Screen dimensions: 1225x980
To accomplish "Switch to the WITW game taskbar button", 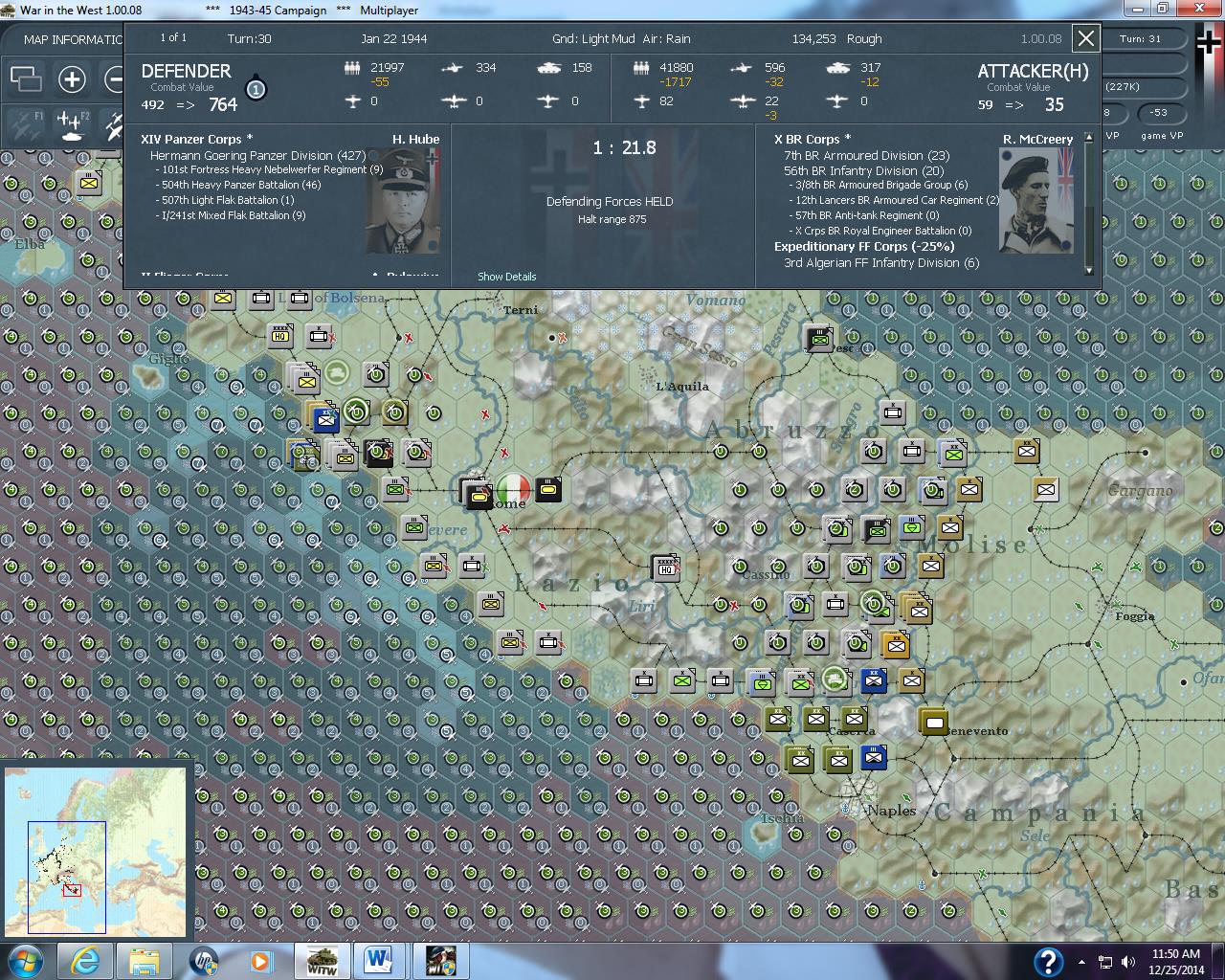I will coord(321,960).
